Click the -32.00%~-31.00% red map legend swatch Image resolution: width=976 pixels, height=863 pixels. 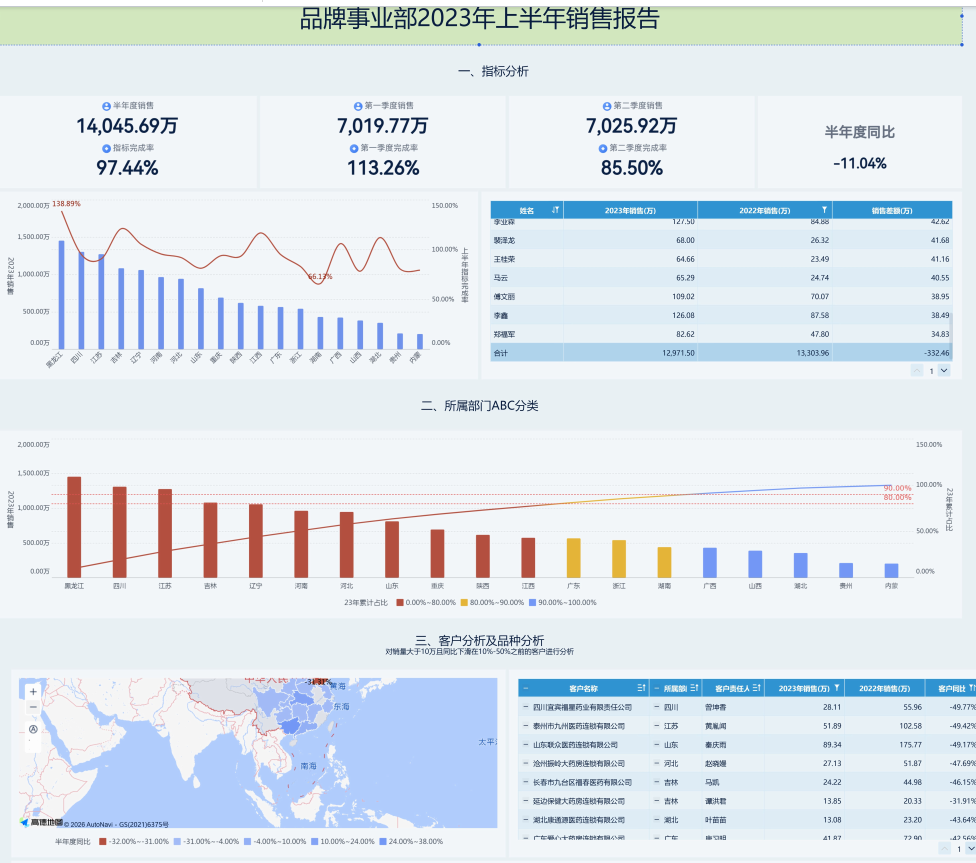[103, 841]
